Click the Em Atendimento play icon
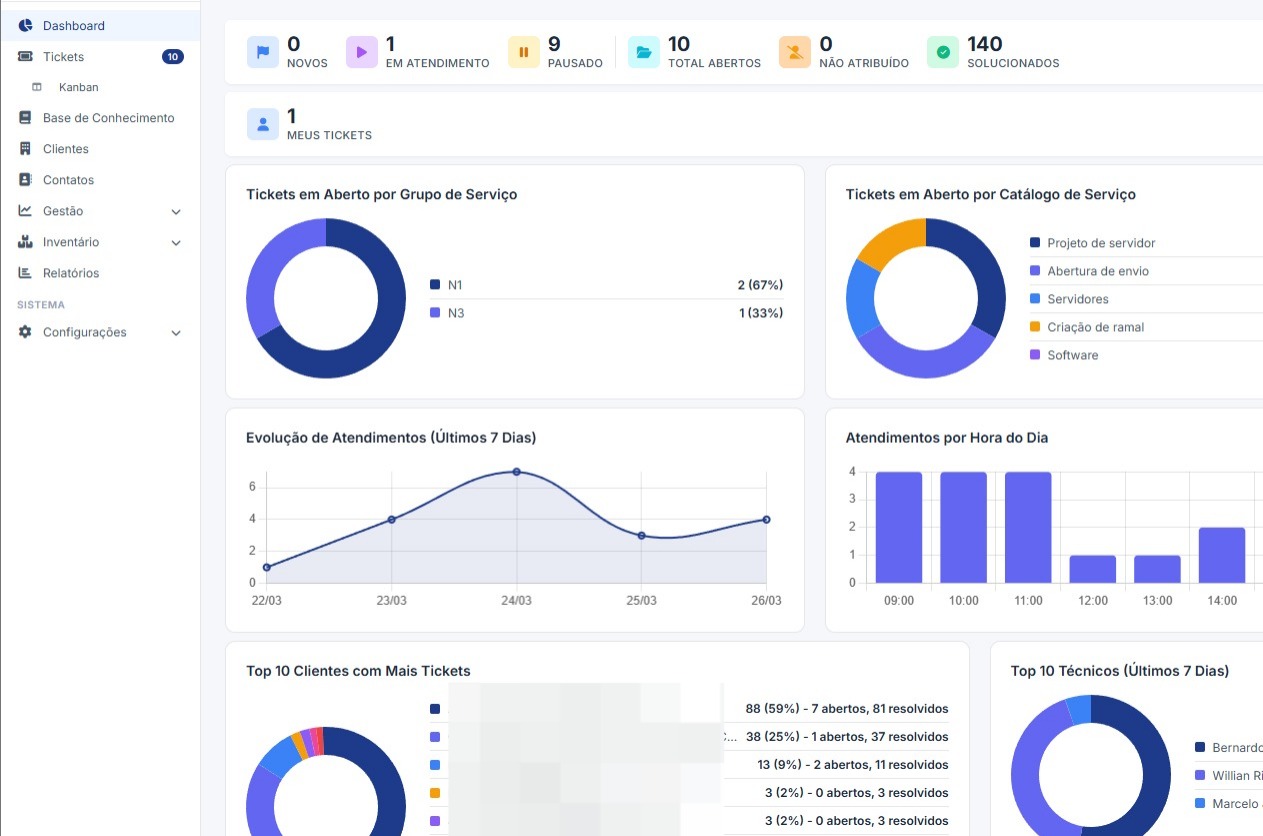Image resolution: width=1263 pixels, height=836 pixels. pos(362,52)
